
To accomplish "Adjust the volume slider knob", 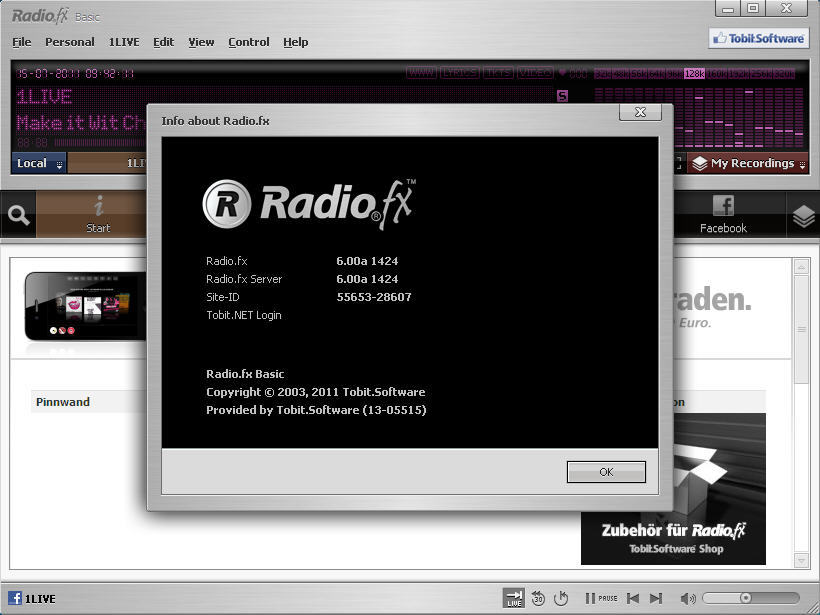I will 745,598.
